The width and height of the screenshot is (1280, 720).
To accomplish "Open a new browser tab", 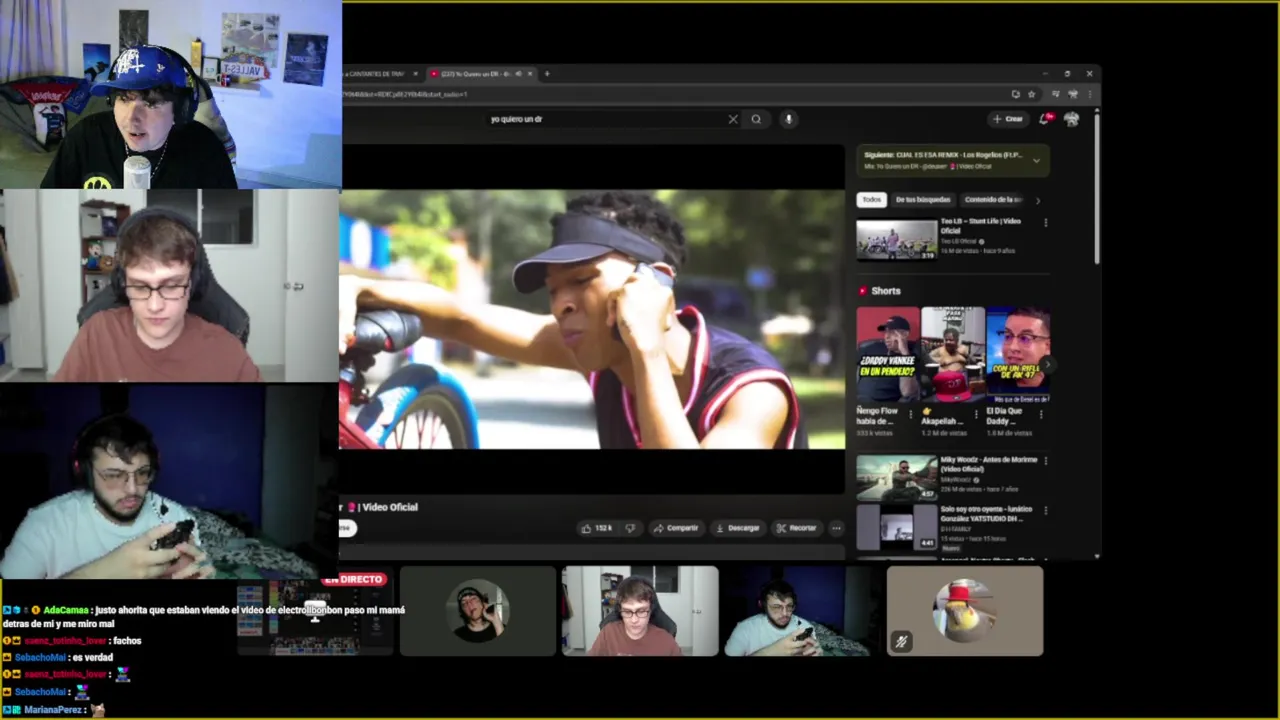I will pyautogui.click(x=547, y=73).
